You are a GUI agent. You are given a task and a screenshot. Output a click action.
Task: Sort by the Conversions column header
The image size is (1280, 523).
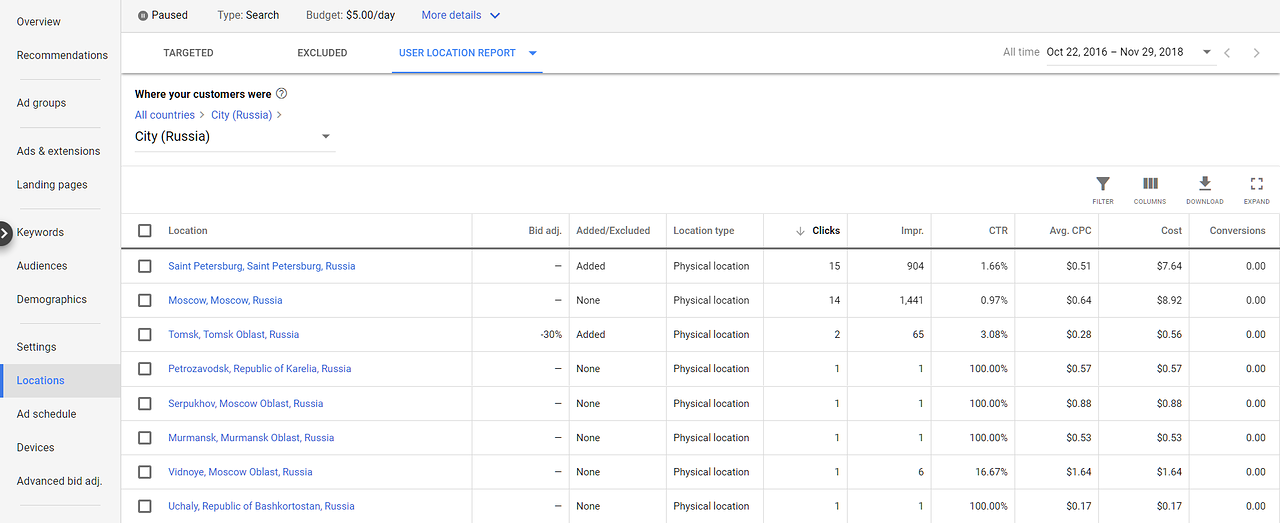(x=1237, y=231)
